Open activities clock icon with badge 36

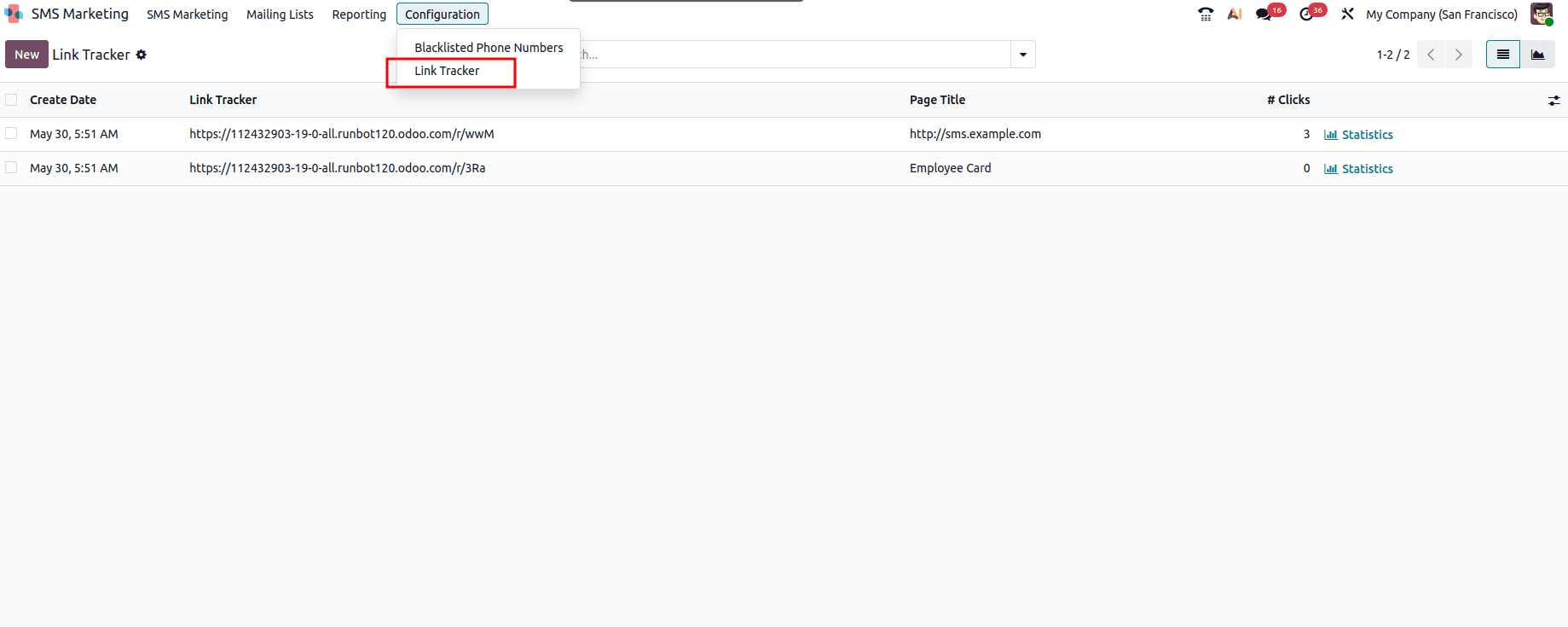[1311, 14]
